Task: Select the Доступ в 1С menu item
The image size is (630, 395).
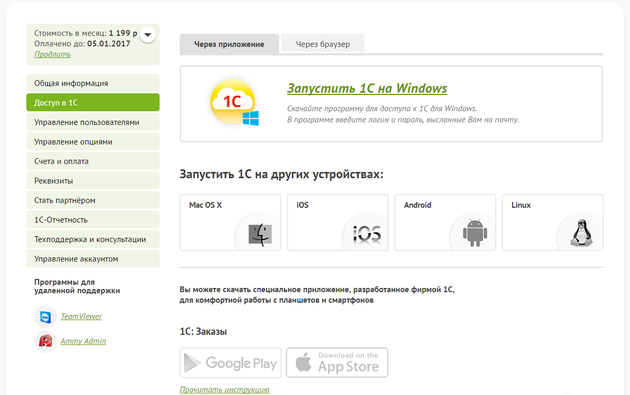Action: coord(93,102)
